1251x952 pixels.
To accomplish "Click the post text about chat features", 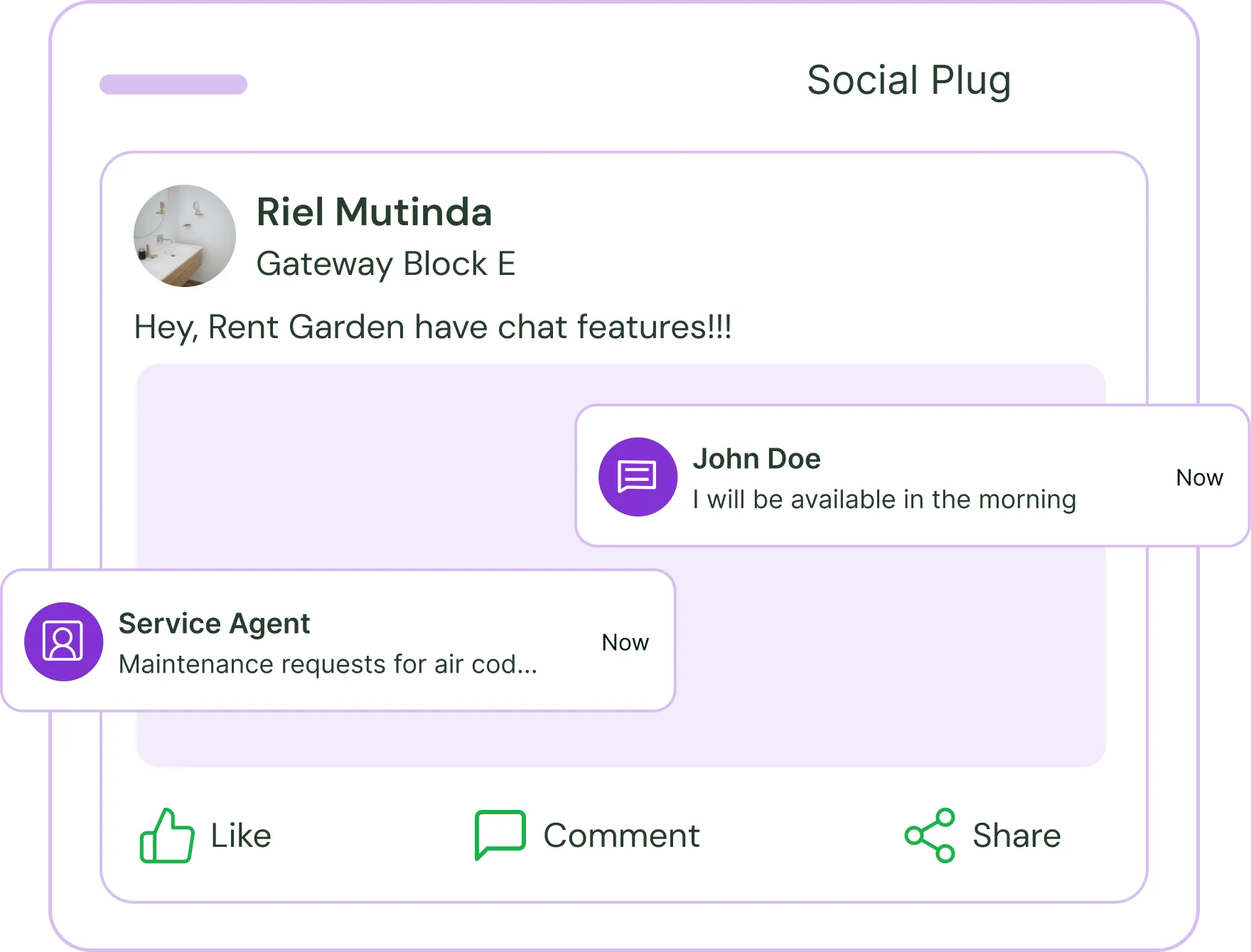I will (x=433, y=328).
